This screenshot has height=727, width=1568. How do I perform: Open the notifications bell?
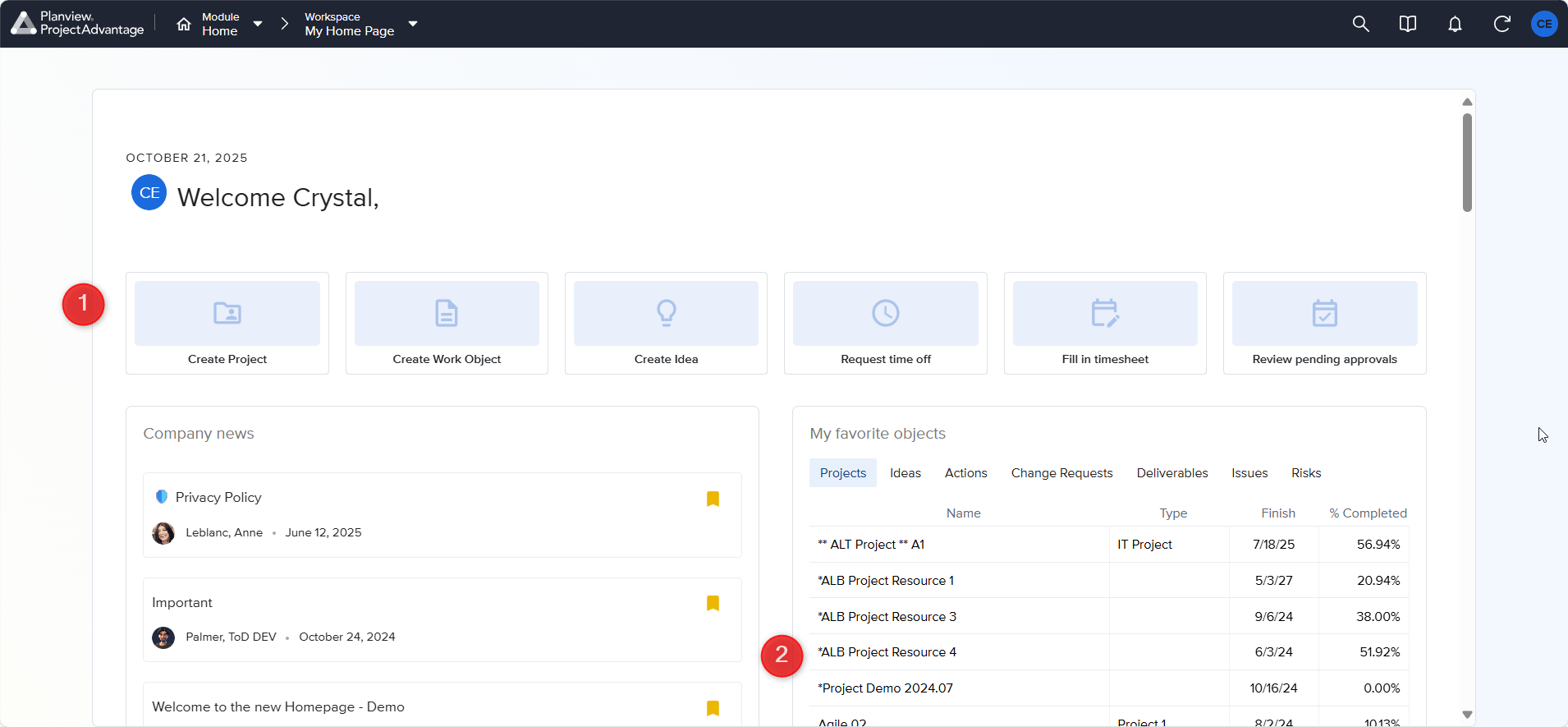pos(1454,24)
